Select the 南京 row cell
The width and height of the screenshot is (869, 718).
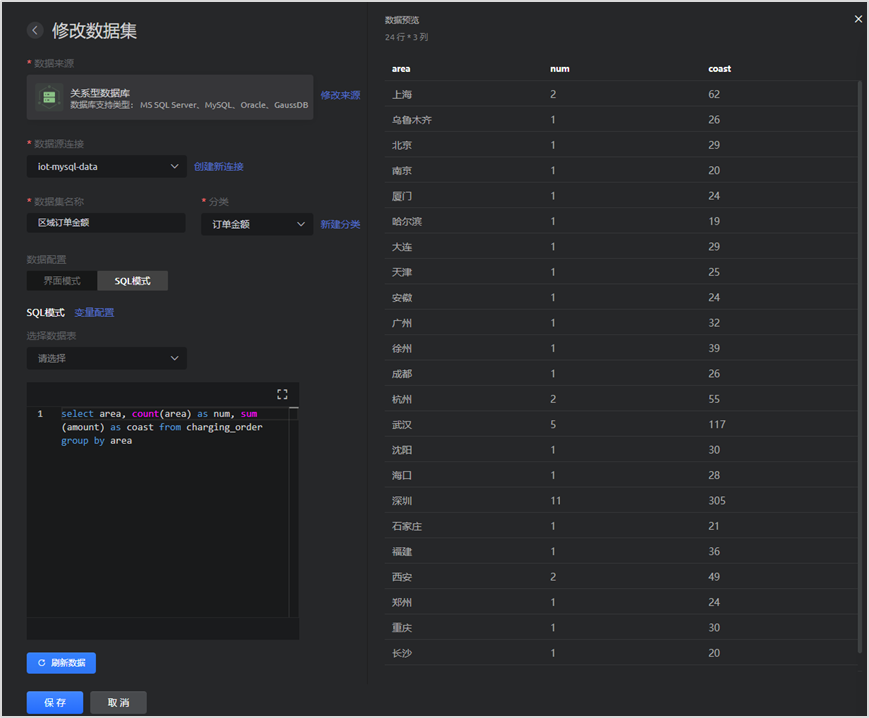pos(402,171)
